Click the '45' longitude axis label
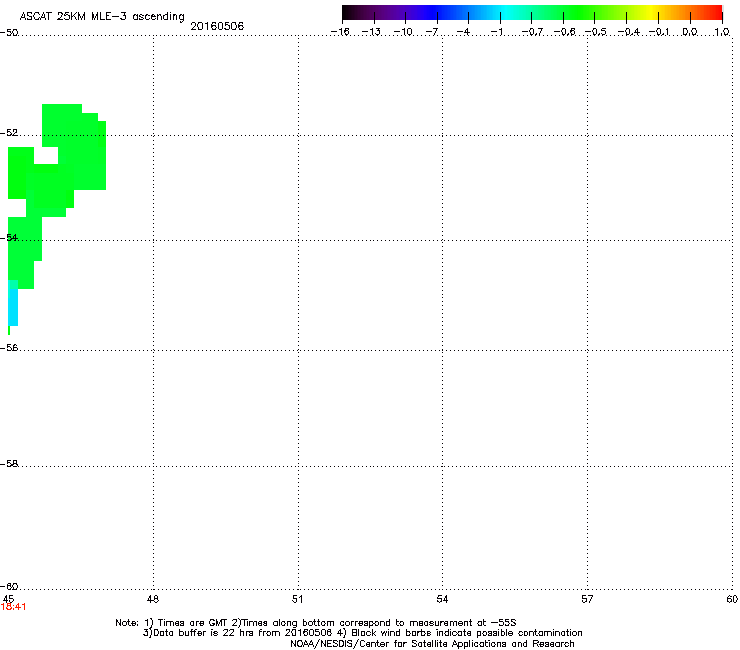This screenshot has height=650, width=740. point(8,599)
